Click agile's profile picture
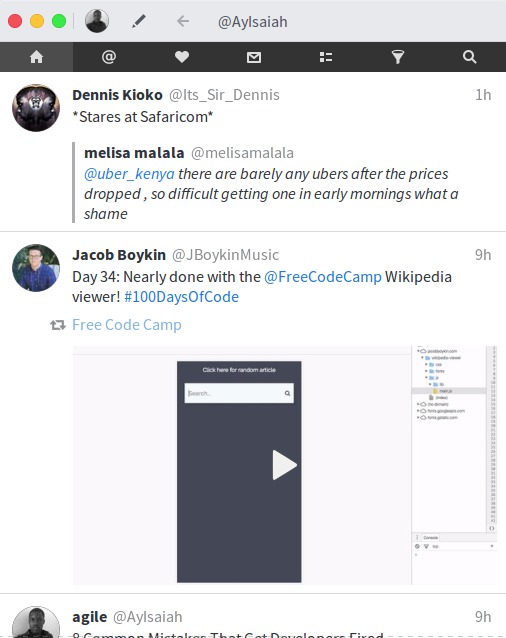Image resolution: width=506 pixels, height=638 pixels. (x=36, y=623)
